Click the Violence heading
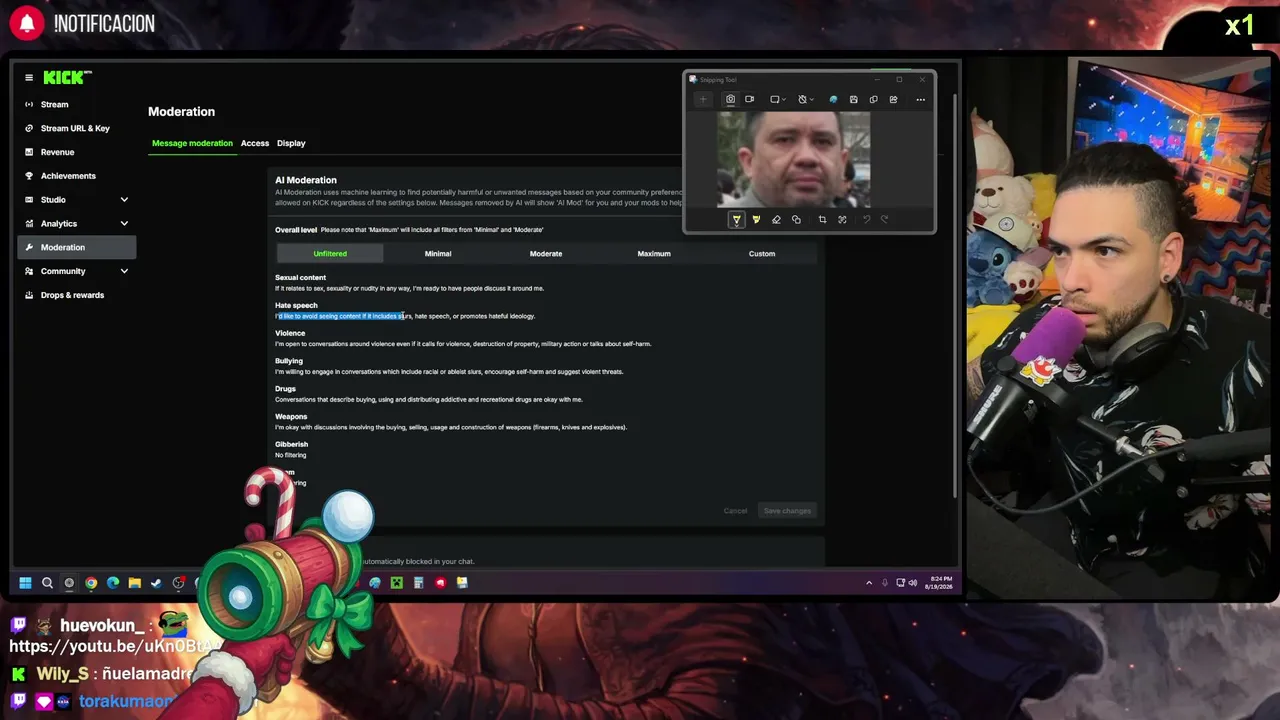Screen dimensions: 1280x720 pos(290,333)
